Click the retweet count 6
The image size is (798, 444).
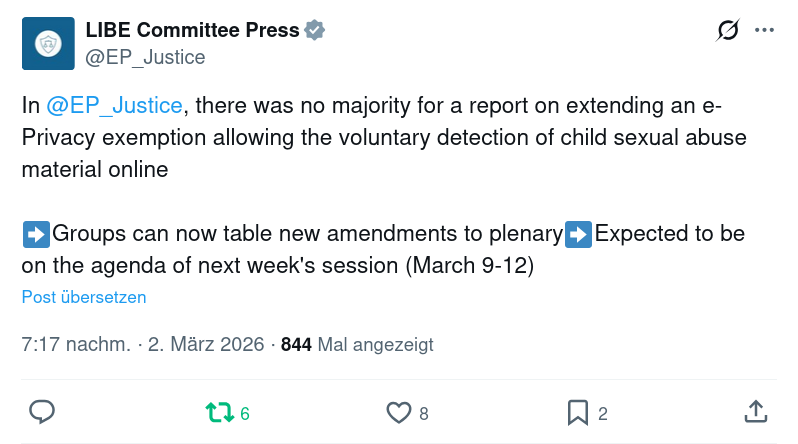coord(245,413)
